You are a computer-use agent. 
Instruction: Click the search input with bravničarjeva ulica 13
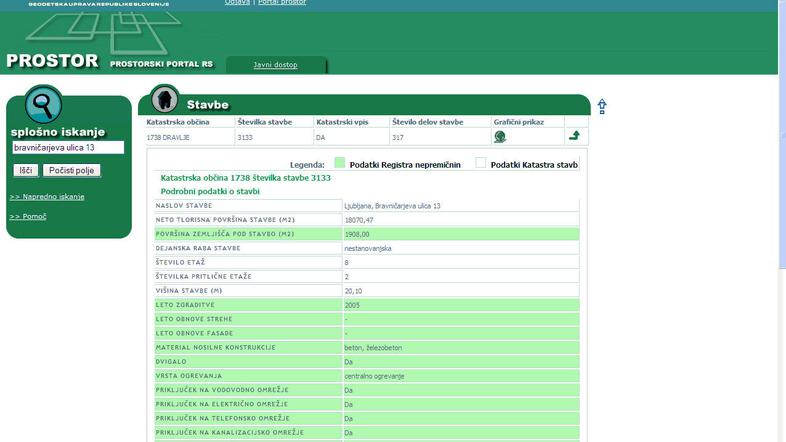tap(68, 148)
